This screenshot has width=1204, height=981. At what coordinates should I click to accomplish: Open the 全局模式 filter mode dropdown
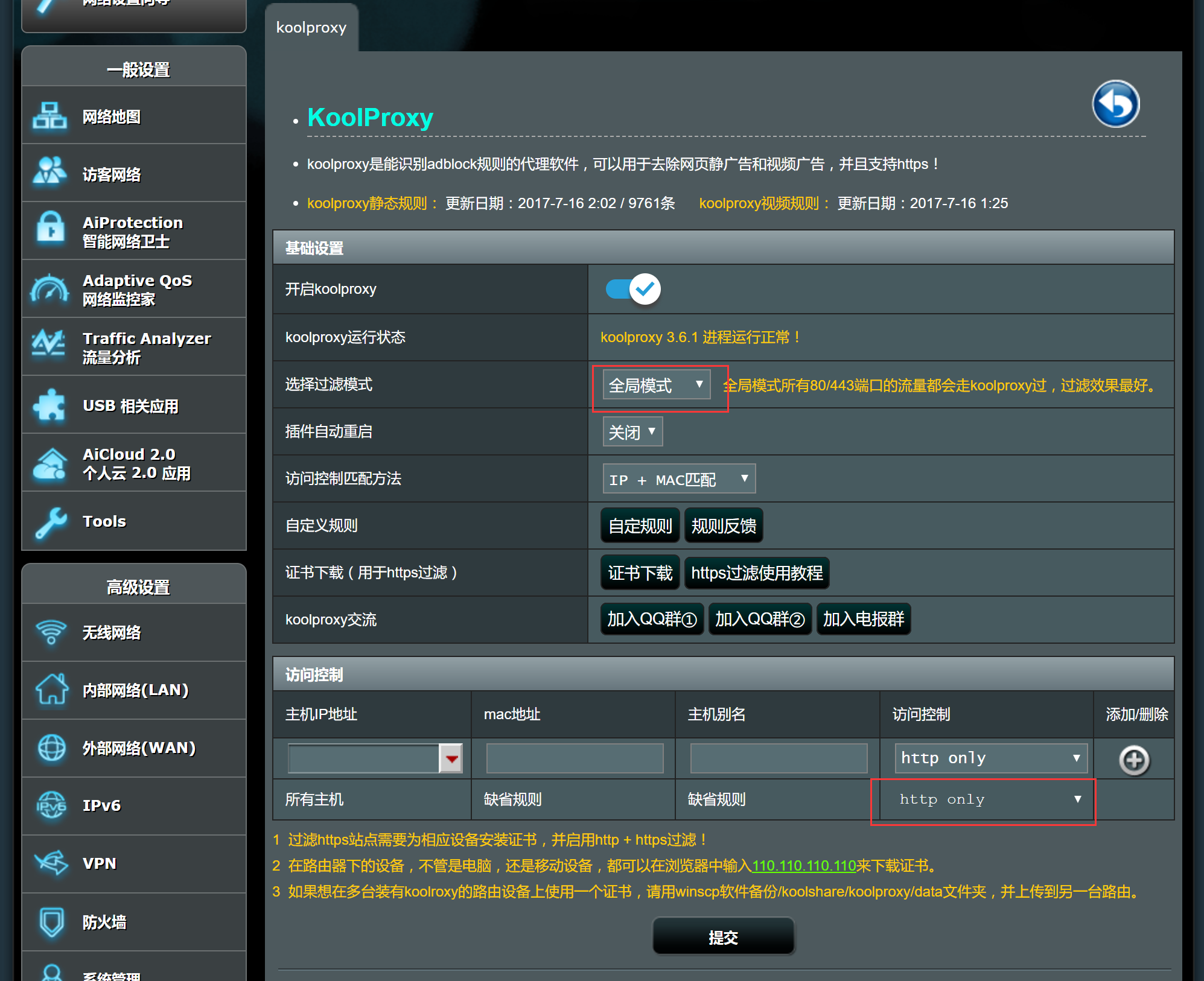[656, 385]
